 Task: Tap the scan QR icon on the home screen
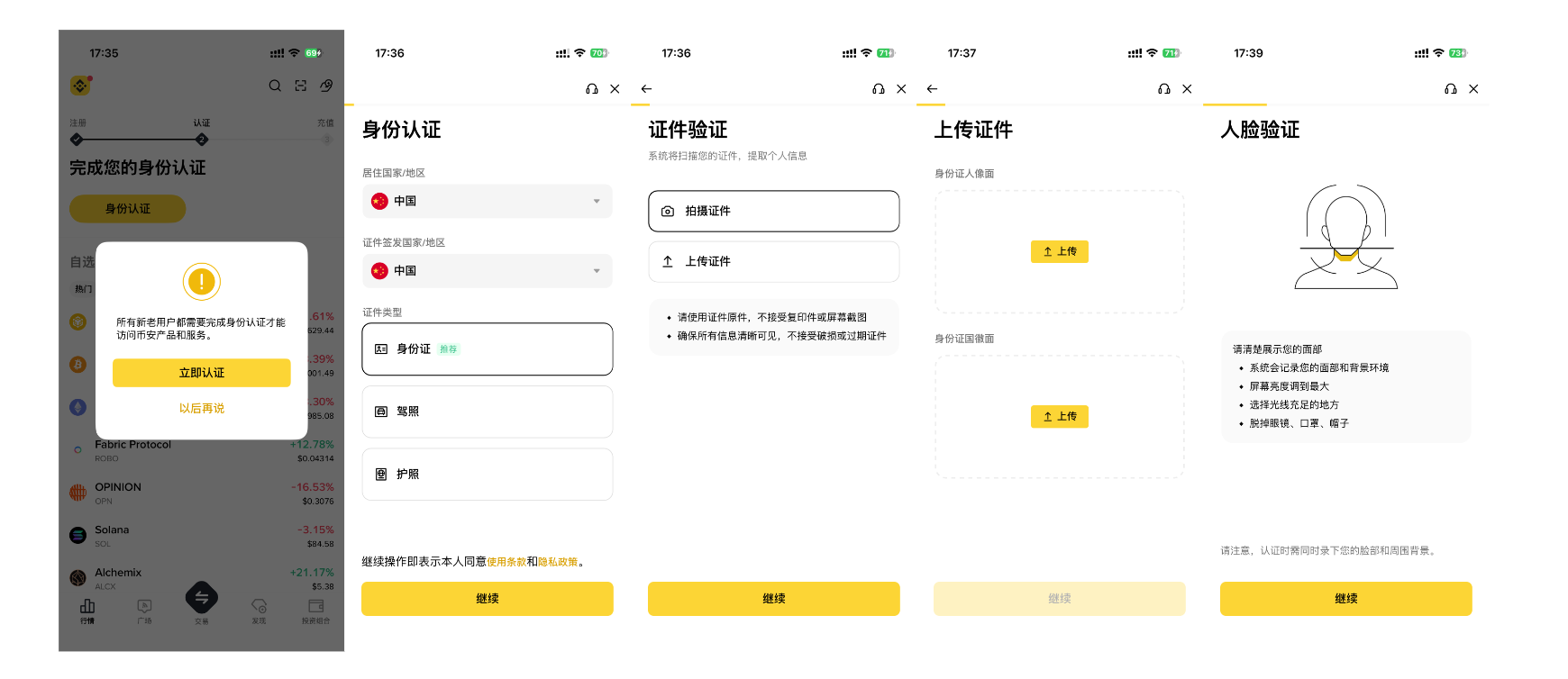(x=301, y=86)
